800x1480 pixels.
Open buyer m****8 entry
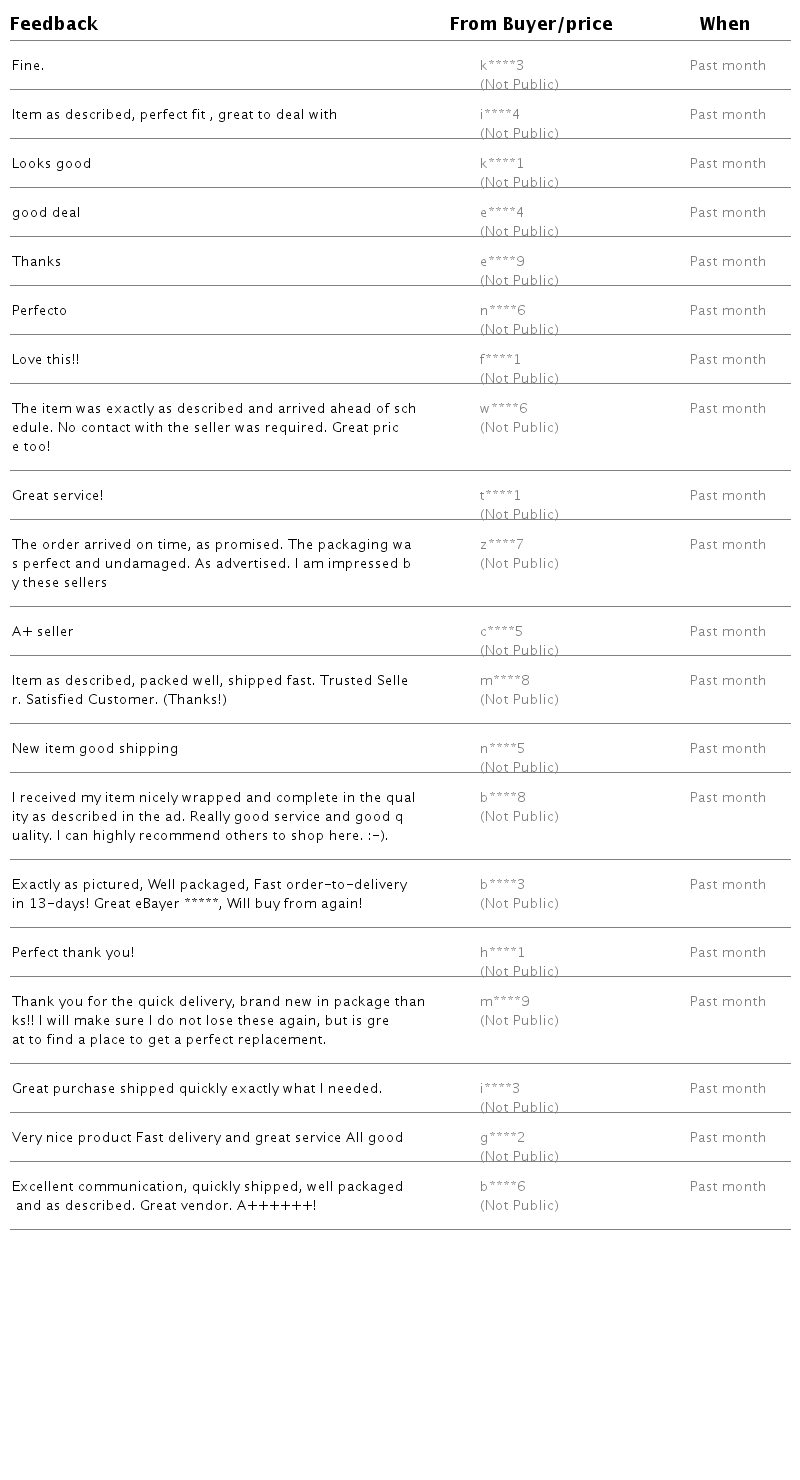[x=505, y=681]
